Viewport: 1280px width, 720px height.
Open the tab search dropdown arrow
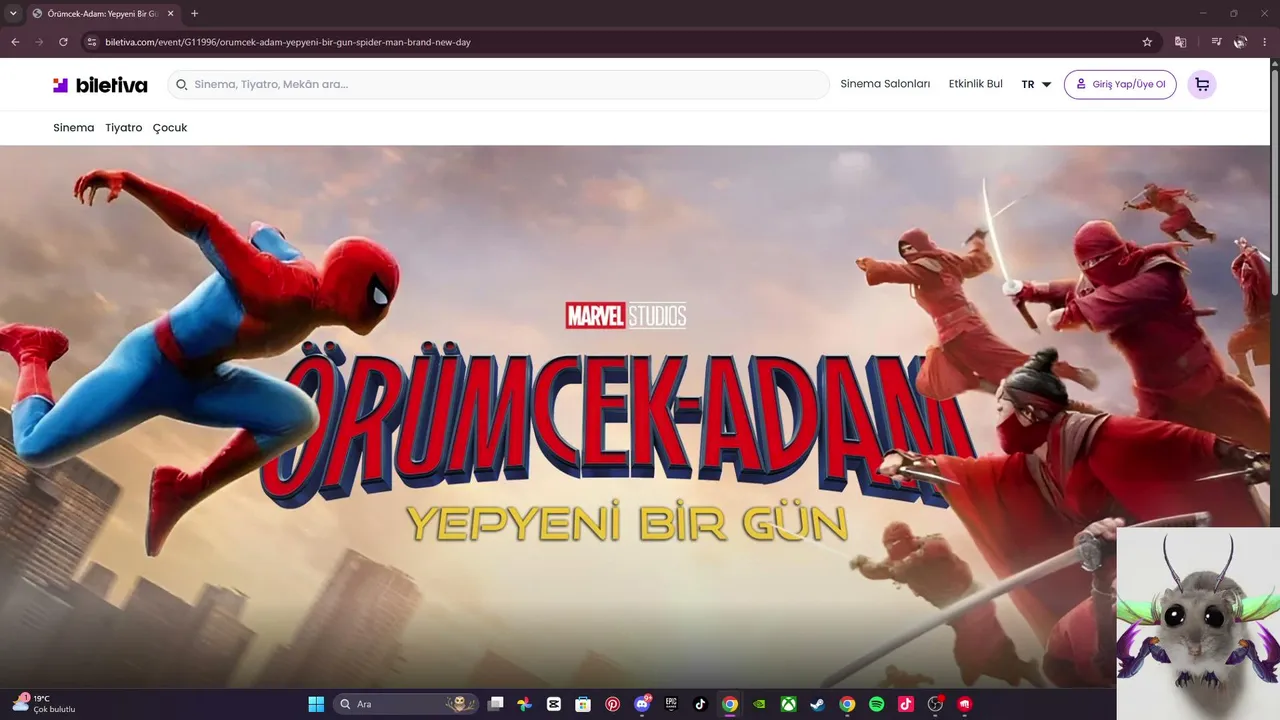coord(13,13)
